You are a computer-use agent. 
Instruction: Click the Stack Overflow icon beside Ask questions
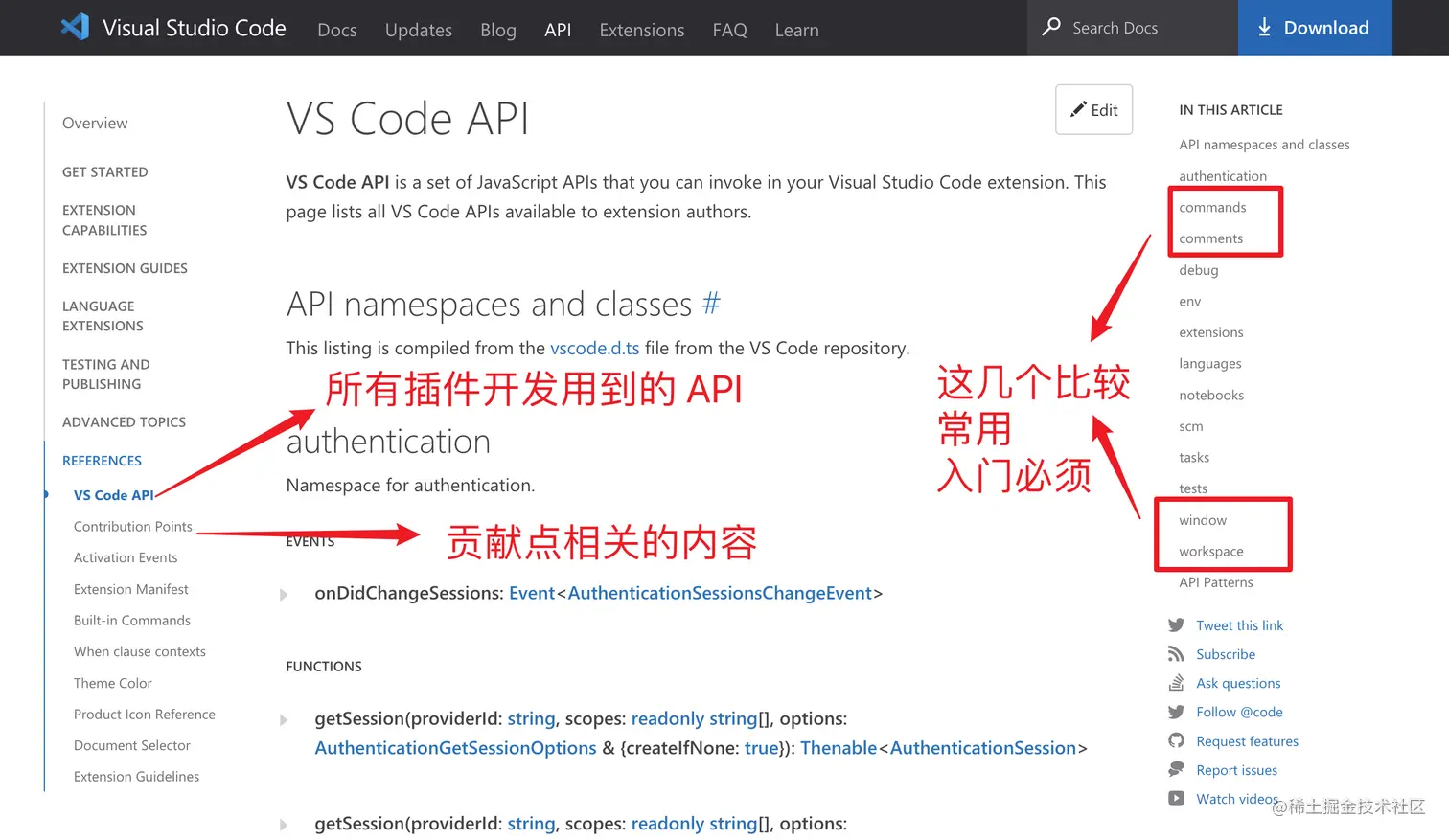[1176, 683]
